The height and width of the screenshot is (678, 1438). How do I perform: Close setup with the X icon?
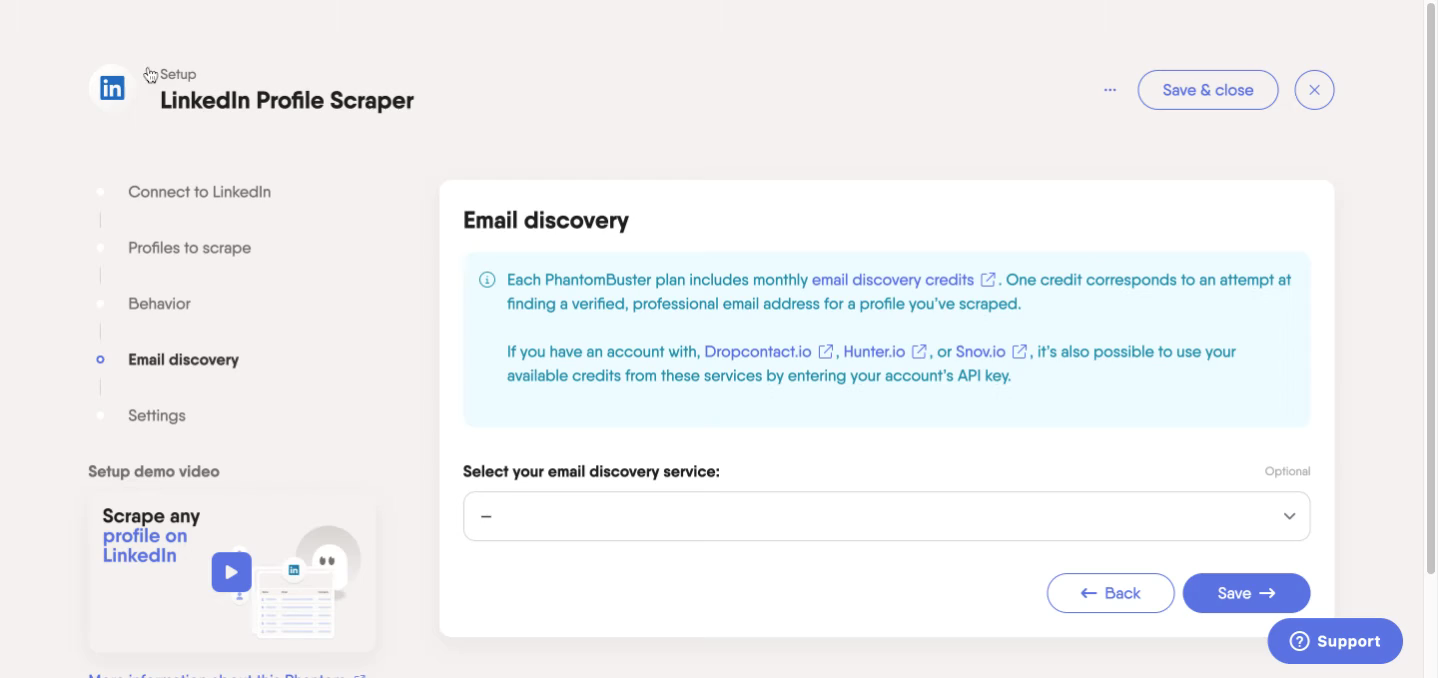1314,90
